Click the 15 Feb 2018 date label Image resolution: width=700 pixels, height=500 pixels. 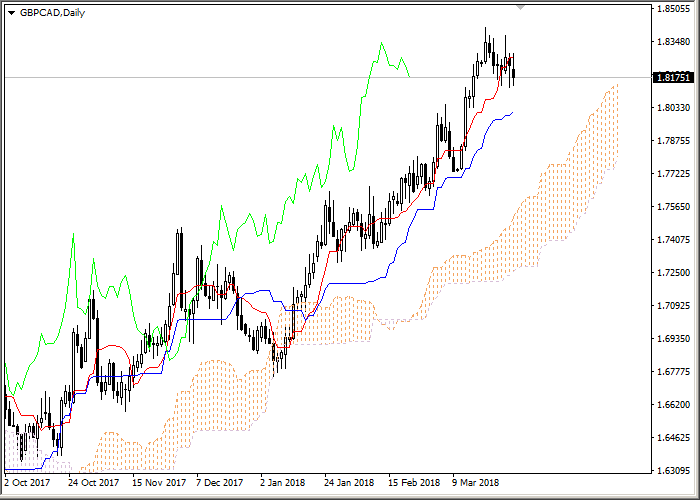(414, 483)
